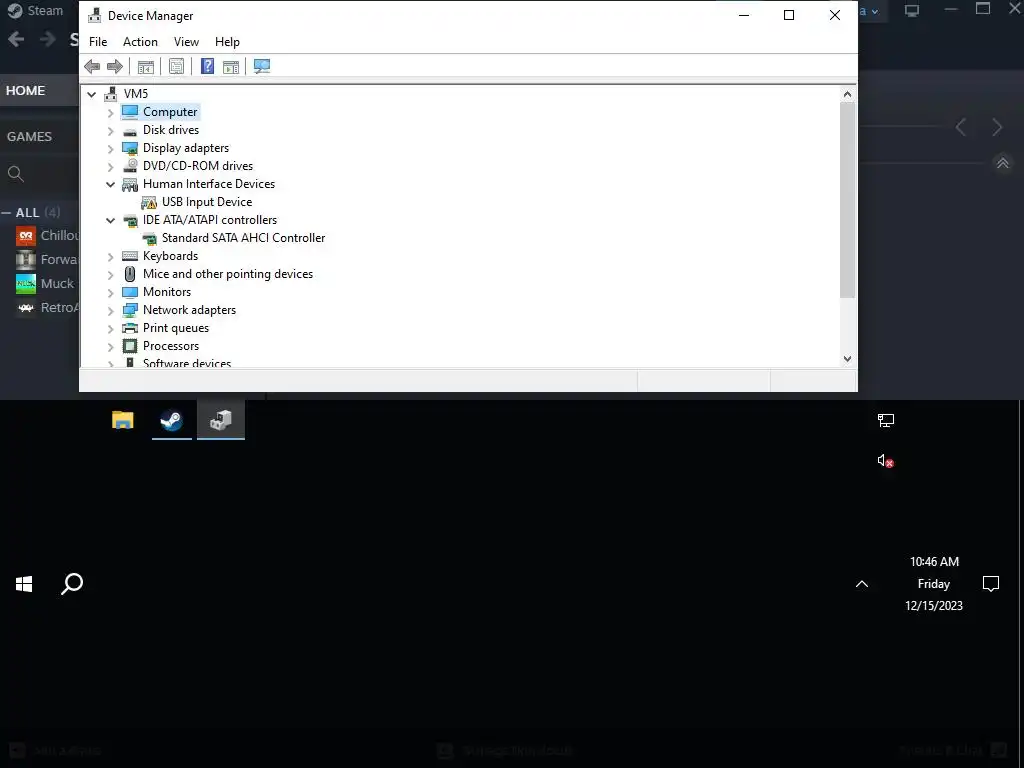
Task: Click the Properties toolbar icon
Action: coord(176,66)
